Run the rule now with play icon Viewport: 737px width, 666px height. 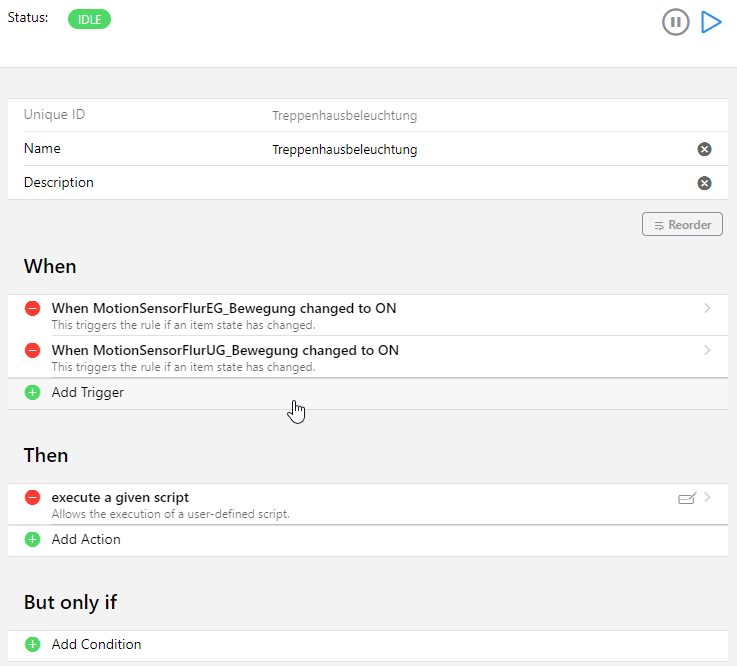point(711,22)
